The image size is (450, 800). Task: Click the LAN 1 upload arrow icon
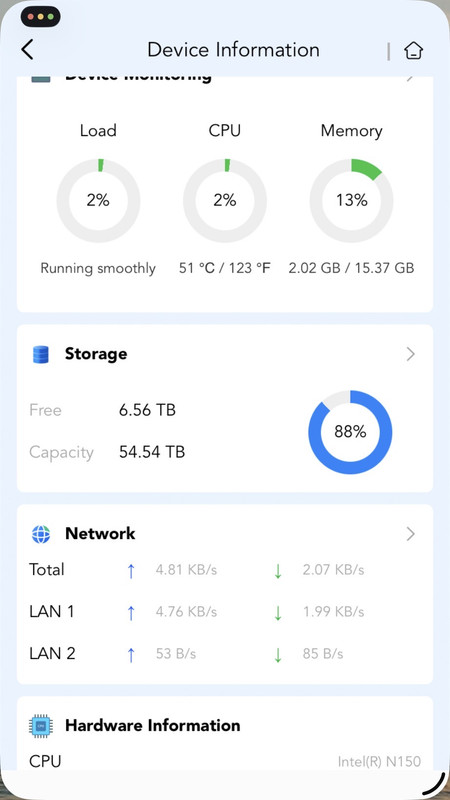click(x=131, y=612)
